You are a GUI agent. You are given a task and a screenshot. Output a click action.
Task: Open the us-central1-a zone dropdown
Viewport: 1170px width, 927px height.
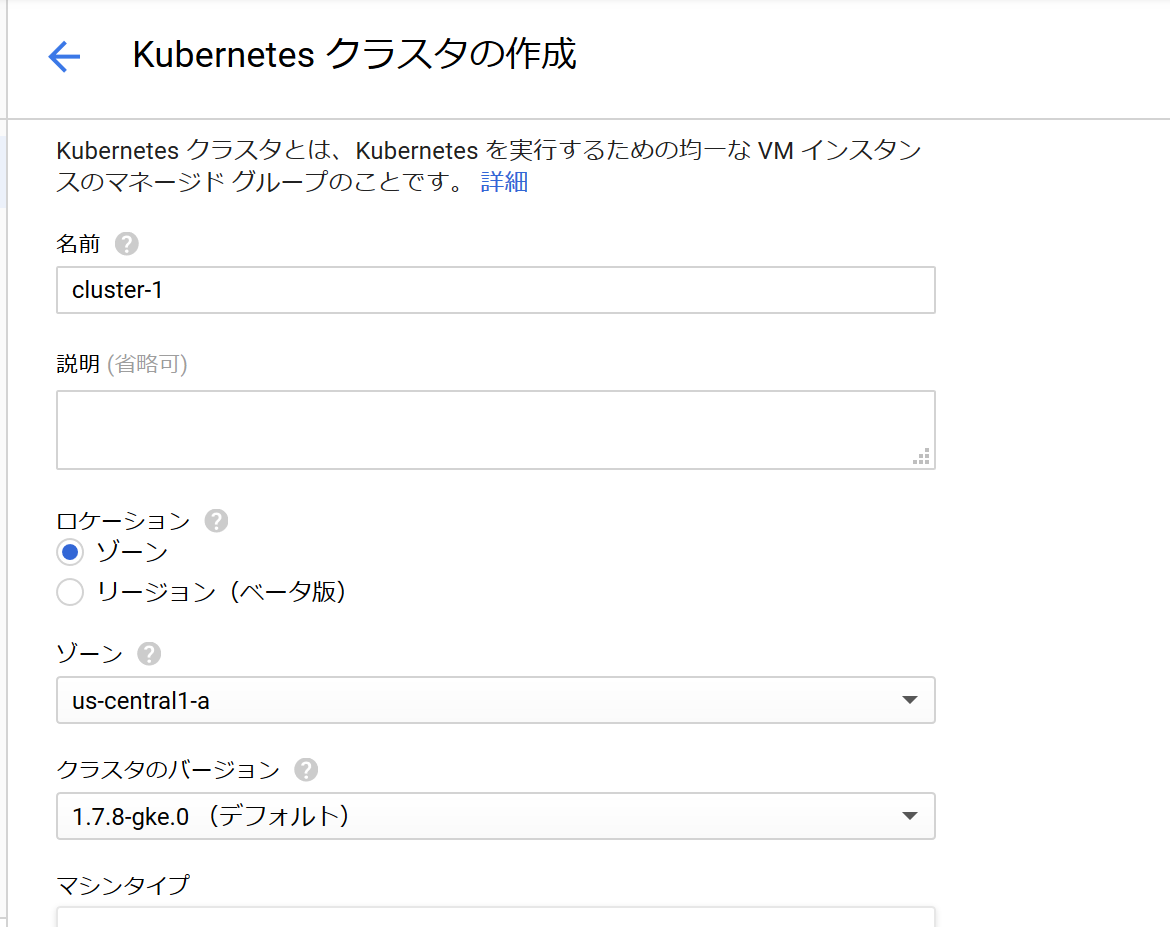tap(497, 700)
